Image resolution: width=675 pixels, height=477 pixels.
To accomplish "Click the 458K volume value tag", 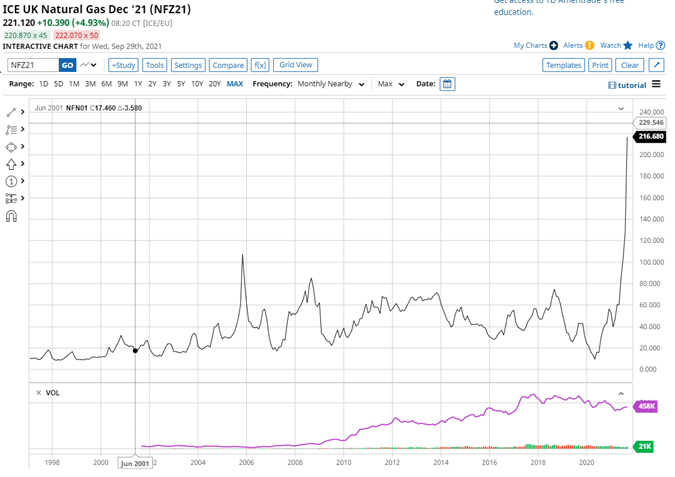I will (646, 406).
